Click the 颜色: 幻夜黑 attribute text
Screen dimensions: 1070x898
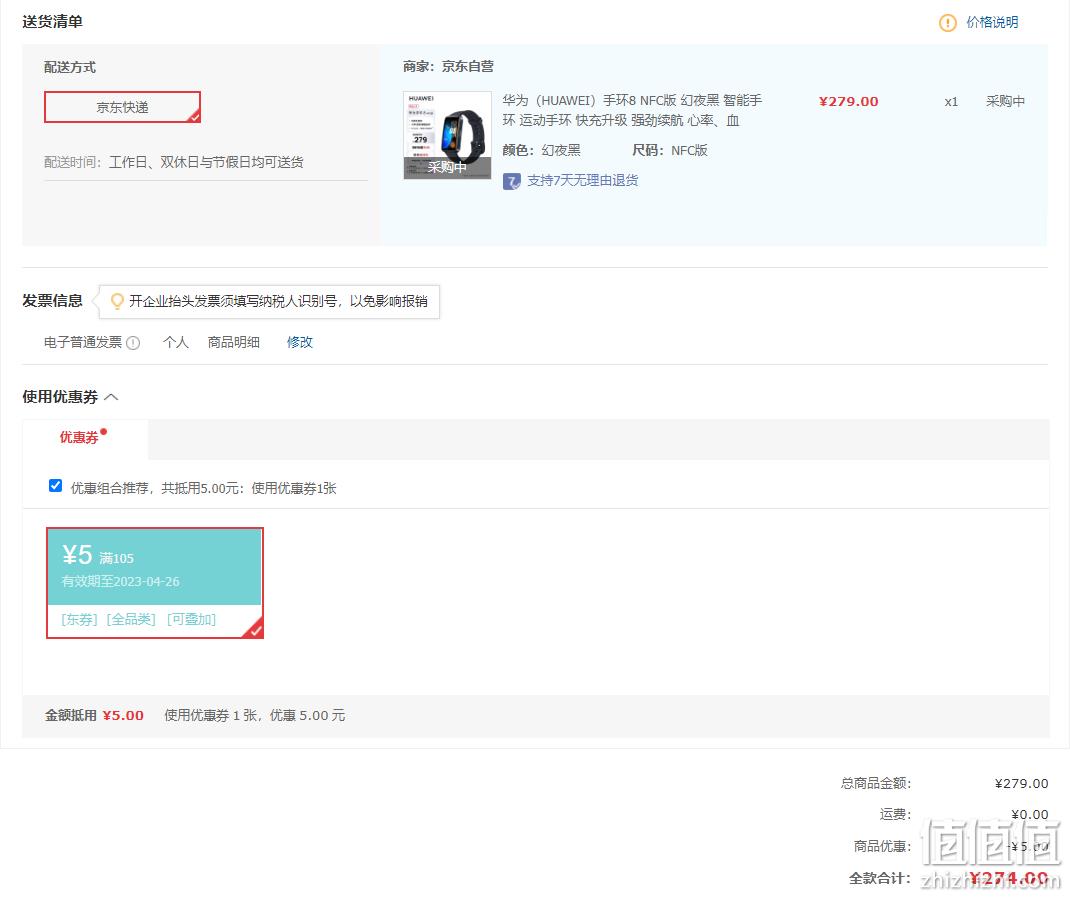point(541,150)
